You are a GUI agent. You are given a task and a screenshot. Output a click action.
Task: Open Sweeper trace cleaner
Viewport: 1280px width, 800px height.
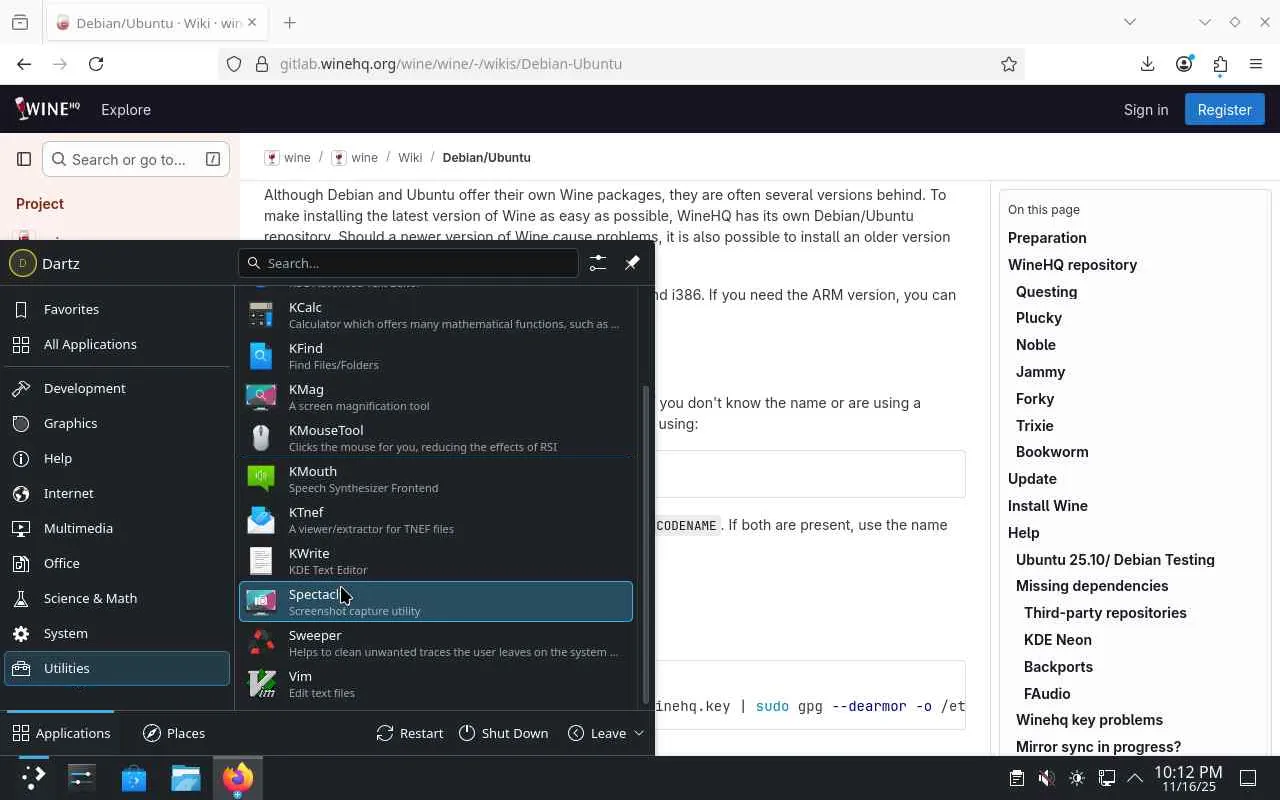tap(436, 643)
